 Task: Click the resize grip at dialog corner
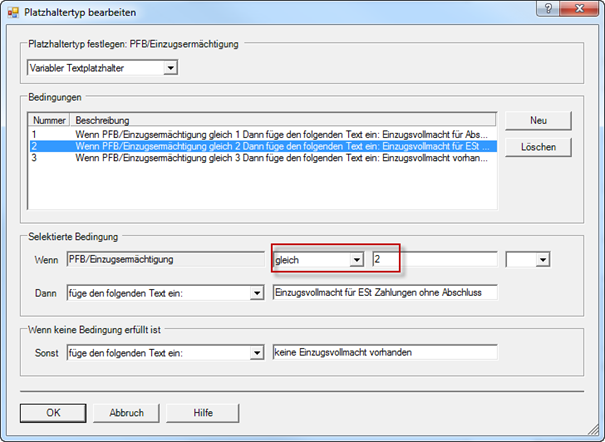pos(593,430)
